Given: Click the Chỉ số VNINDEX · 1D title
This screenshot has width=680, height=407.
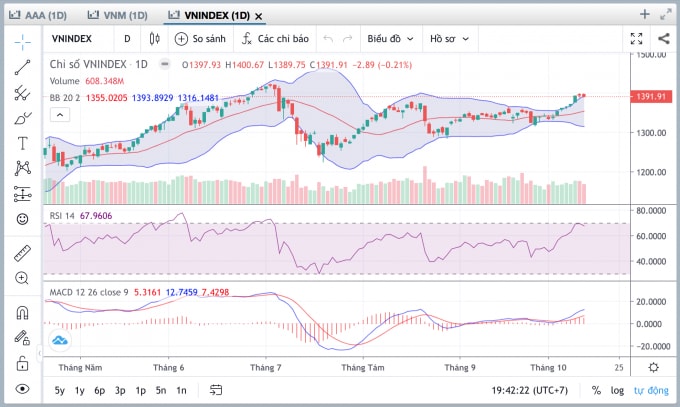Looking at the screenshot, I should click(x=98, y=64).
